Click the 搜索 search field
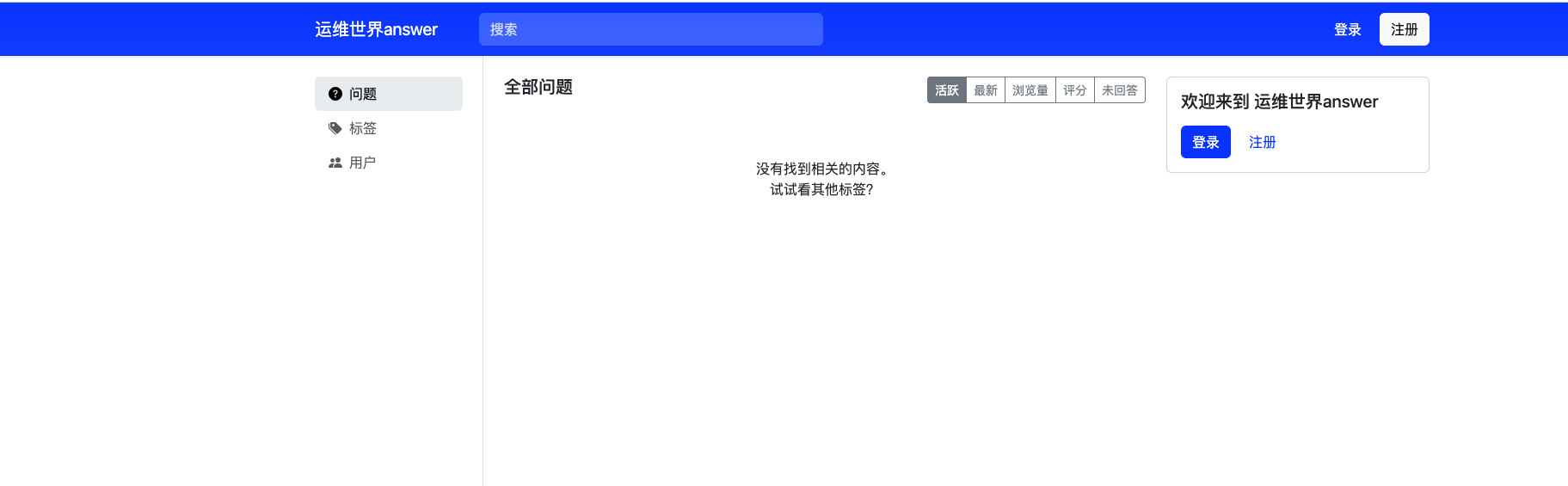 650,29
